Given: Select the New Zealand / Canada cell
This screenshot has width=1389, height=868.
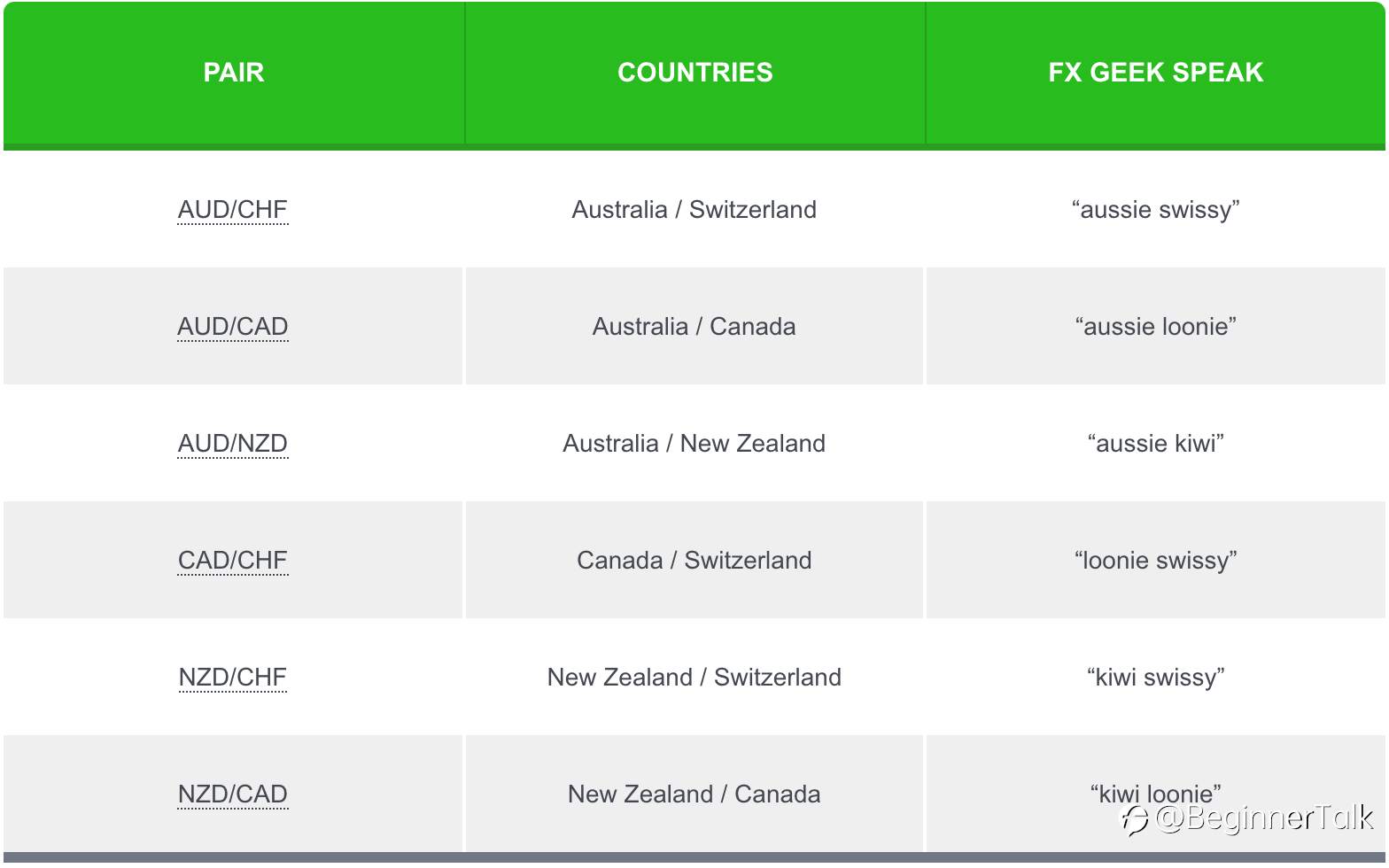Looking at the screenshot, I should [694, 794].
